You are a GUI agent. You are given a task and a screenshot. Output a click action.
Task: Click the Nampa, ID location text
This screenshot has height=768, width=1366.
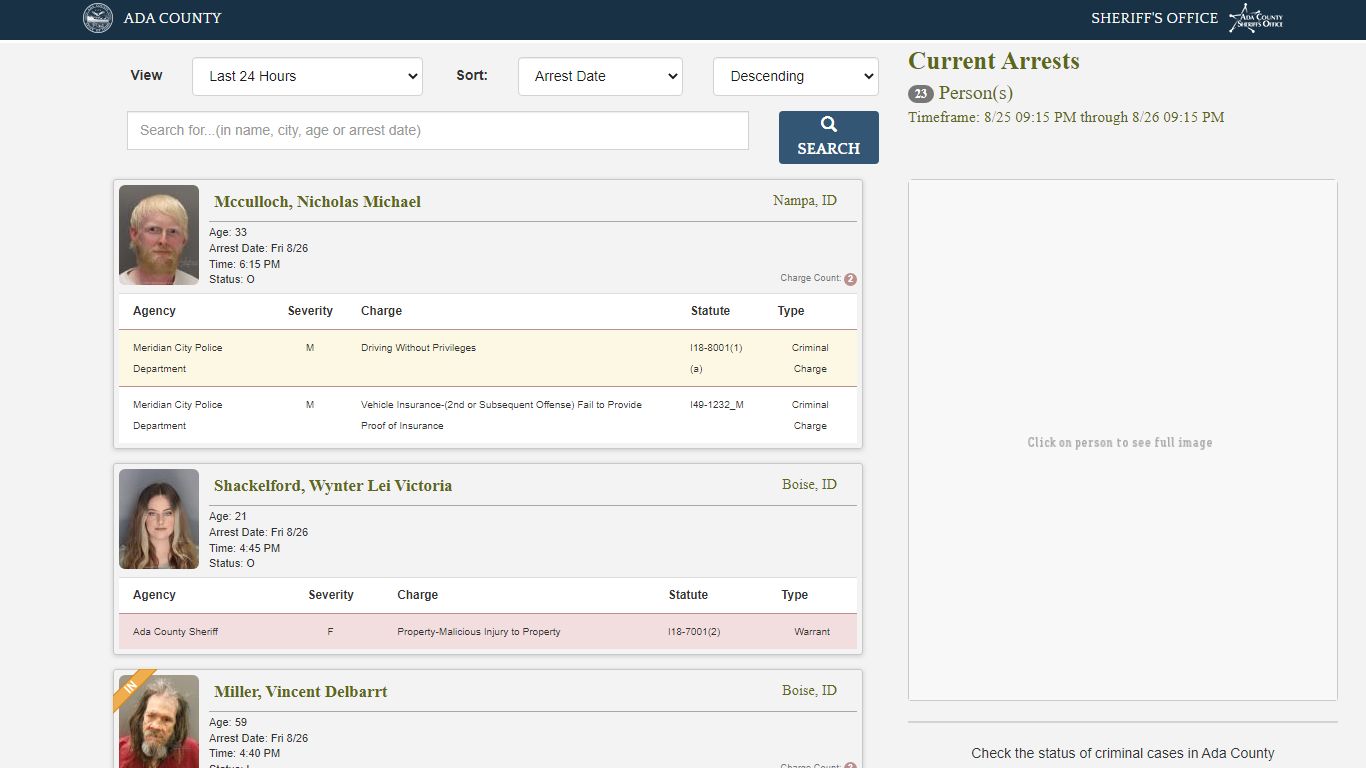[805, 201]
